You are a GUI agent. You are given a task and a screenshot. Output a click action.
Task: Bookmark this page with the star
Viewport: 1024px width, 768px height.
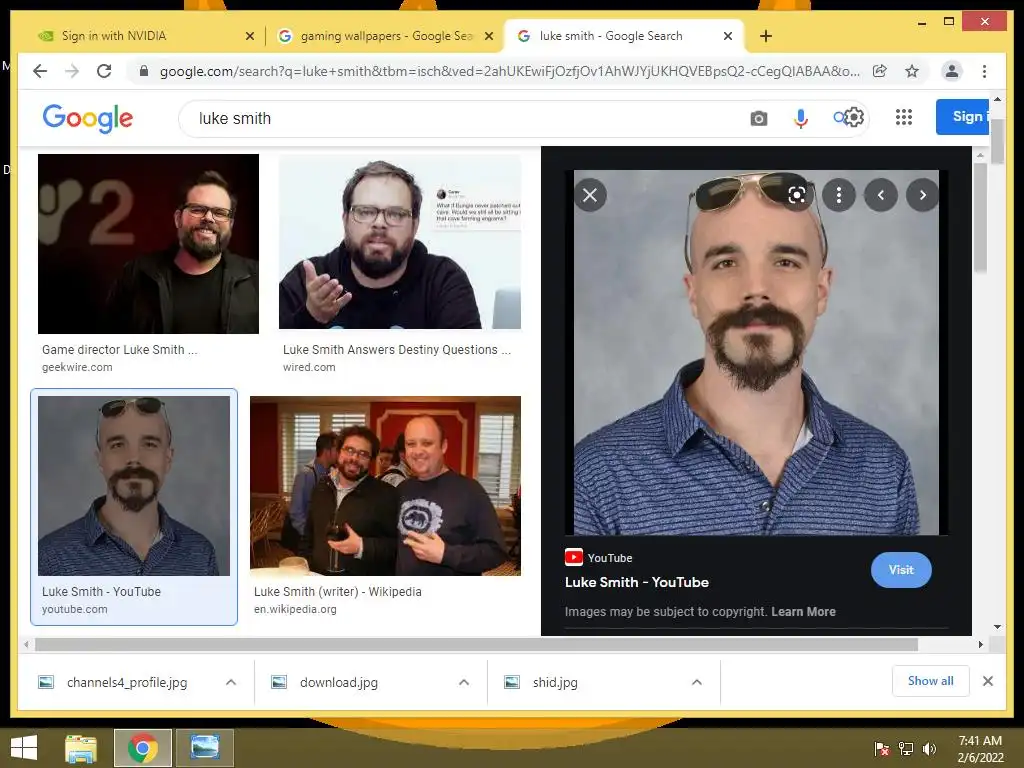pyautogui.click(x=912, y=71)
